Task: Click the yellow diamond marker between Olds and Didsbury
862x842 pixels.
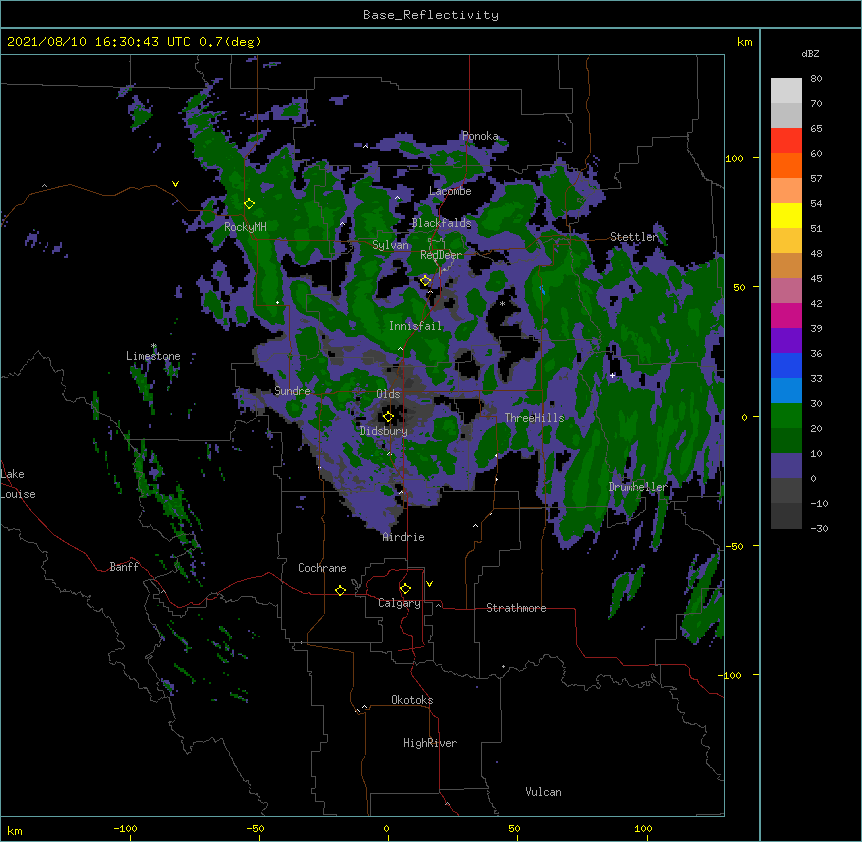Action: 388,417
